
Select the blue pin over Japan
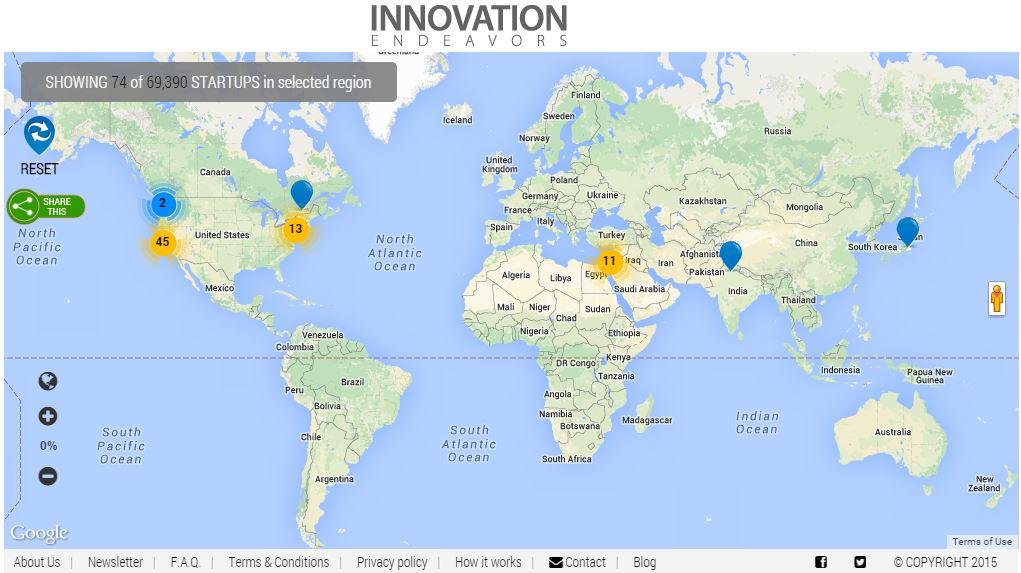point(908,231)
